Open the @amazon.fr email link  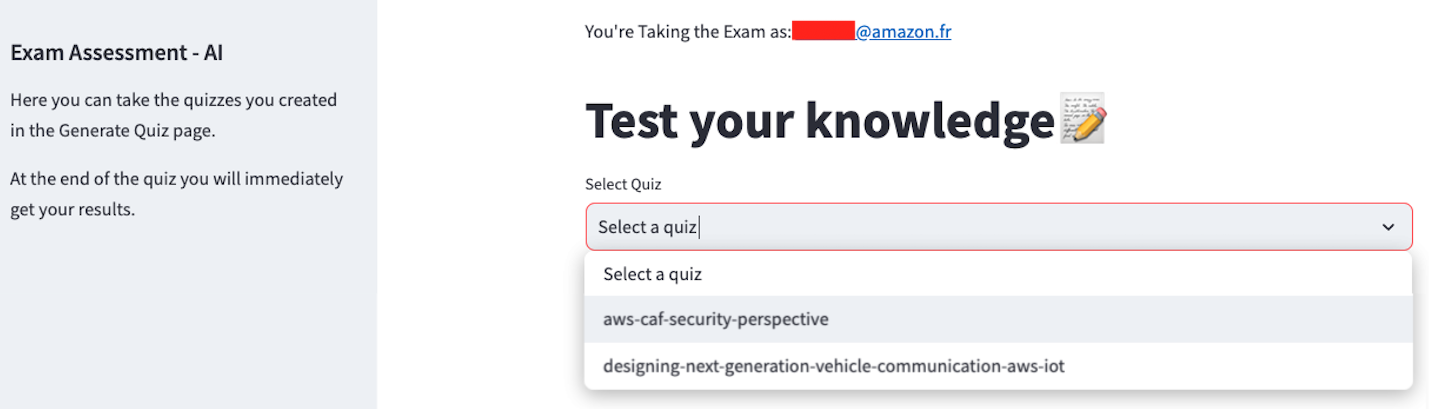[903, 31]
